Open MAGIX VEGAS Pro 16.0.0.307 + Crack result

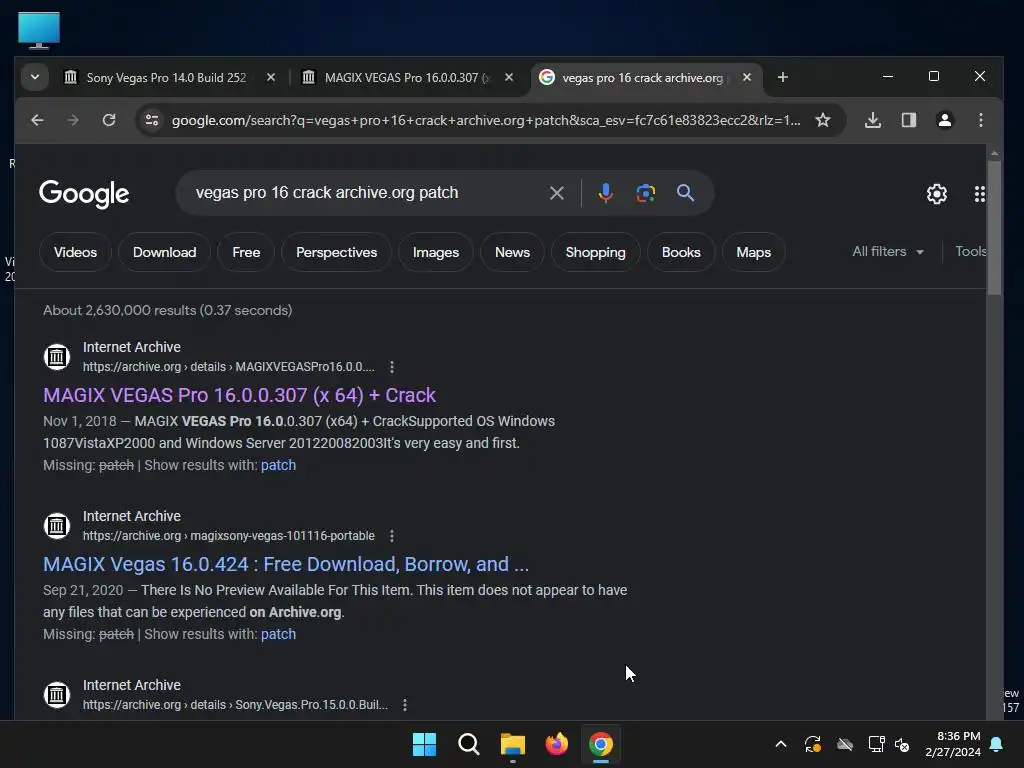pyautogui.click(x=239, y=395)
